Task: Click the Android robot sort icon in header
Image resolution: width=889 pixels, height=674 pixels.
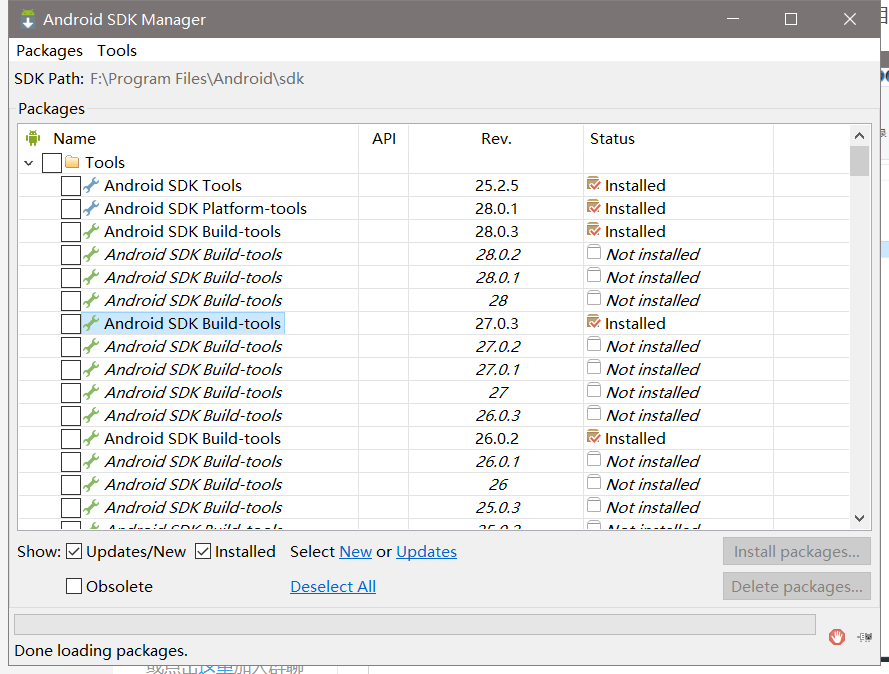Action: [x=33, y=138]
